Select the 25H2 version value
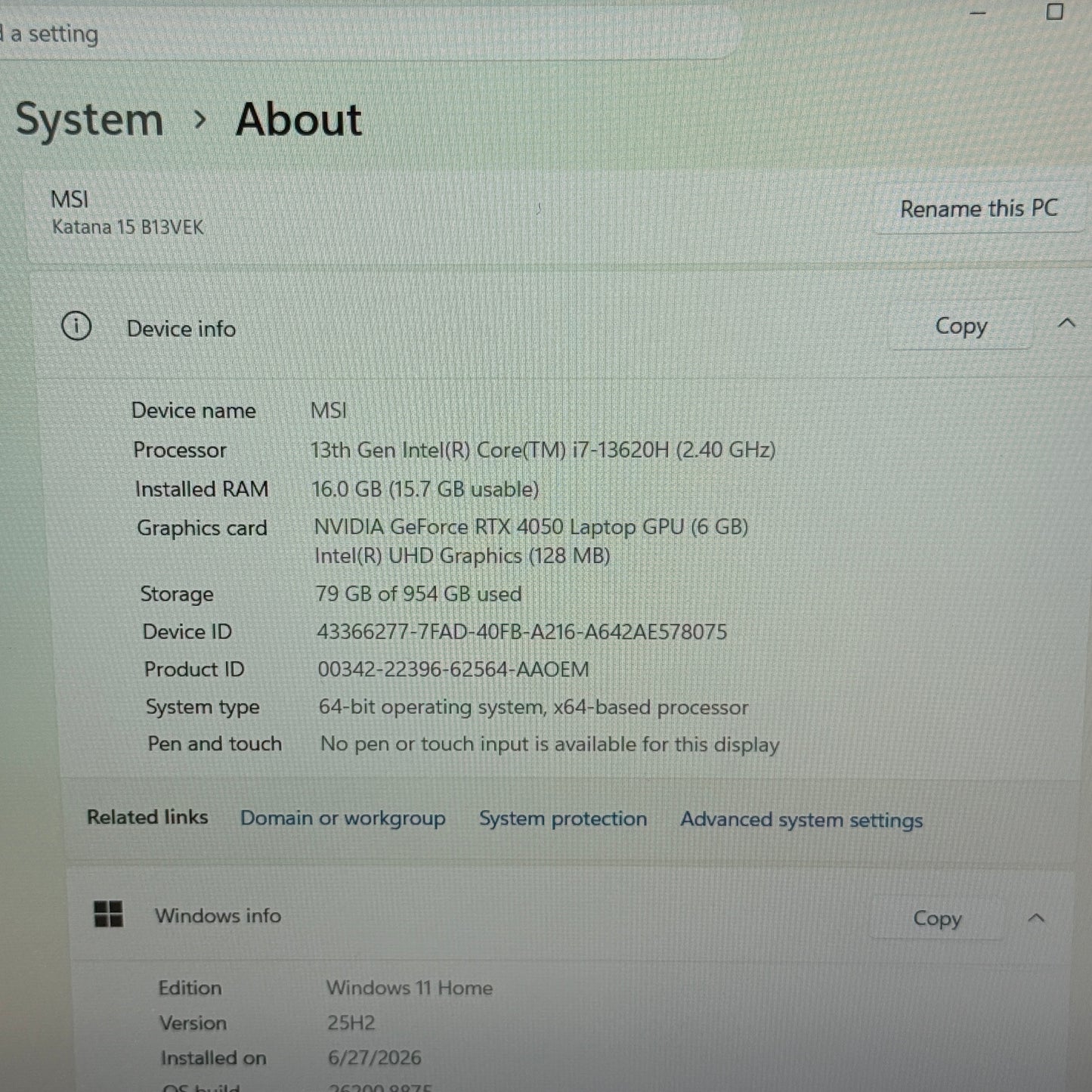The width and height of the screenshot is (1092, 1092). pyautogui.click(x=351, y=1023)
